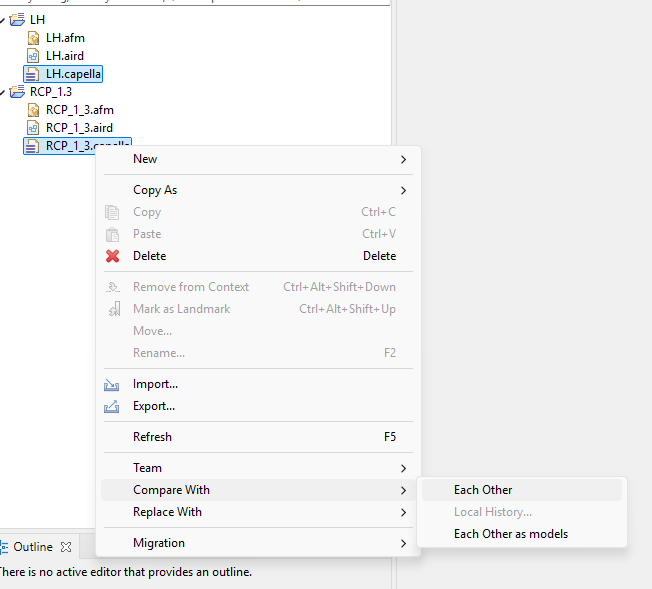
Task: Click the LH.afm file icon
Action: [32, 38]
